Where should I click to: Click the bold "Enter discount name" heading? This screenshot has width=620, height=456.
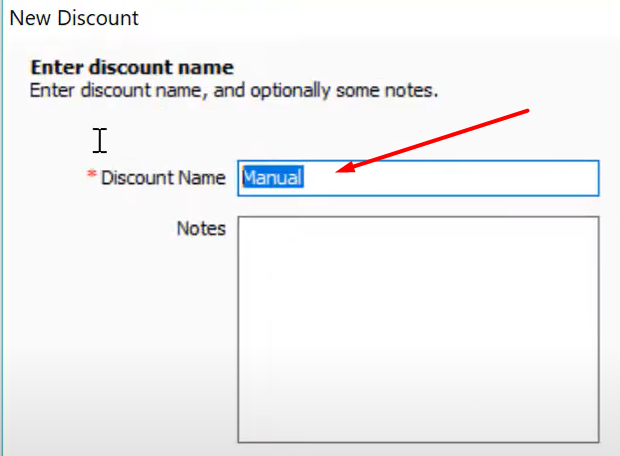pos(132,67)
